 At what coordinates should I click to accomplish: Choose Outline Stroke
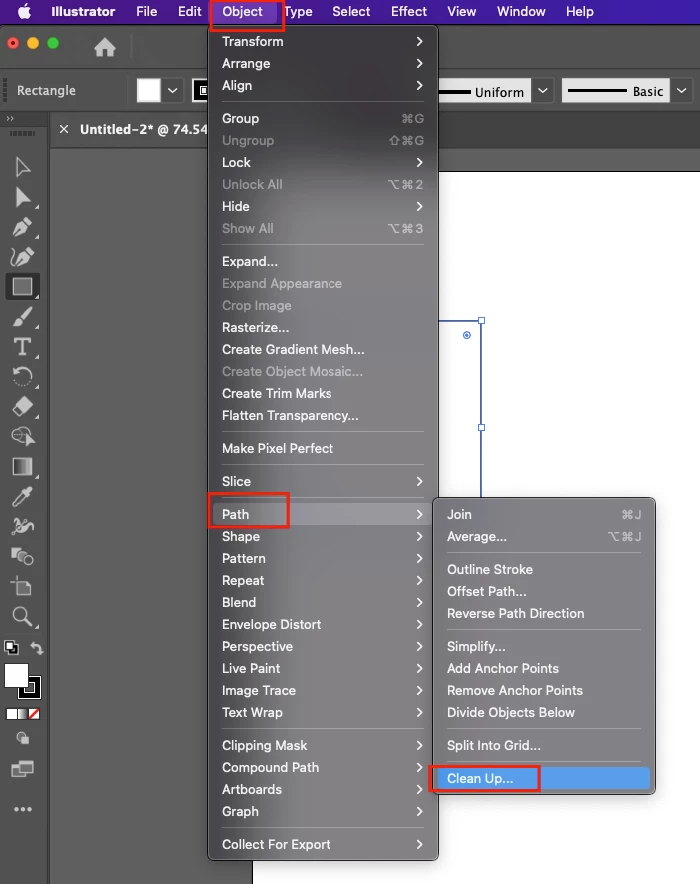pos(543,569)
